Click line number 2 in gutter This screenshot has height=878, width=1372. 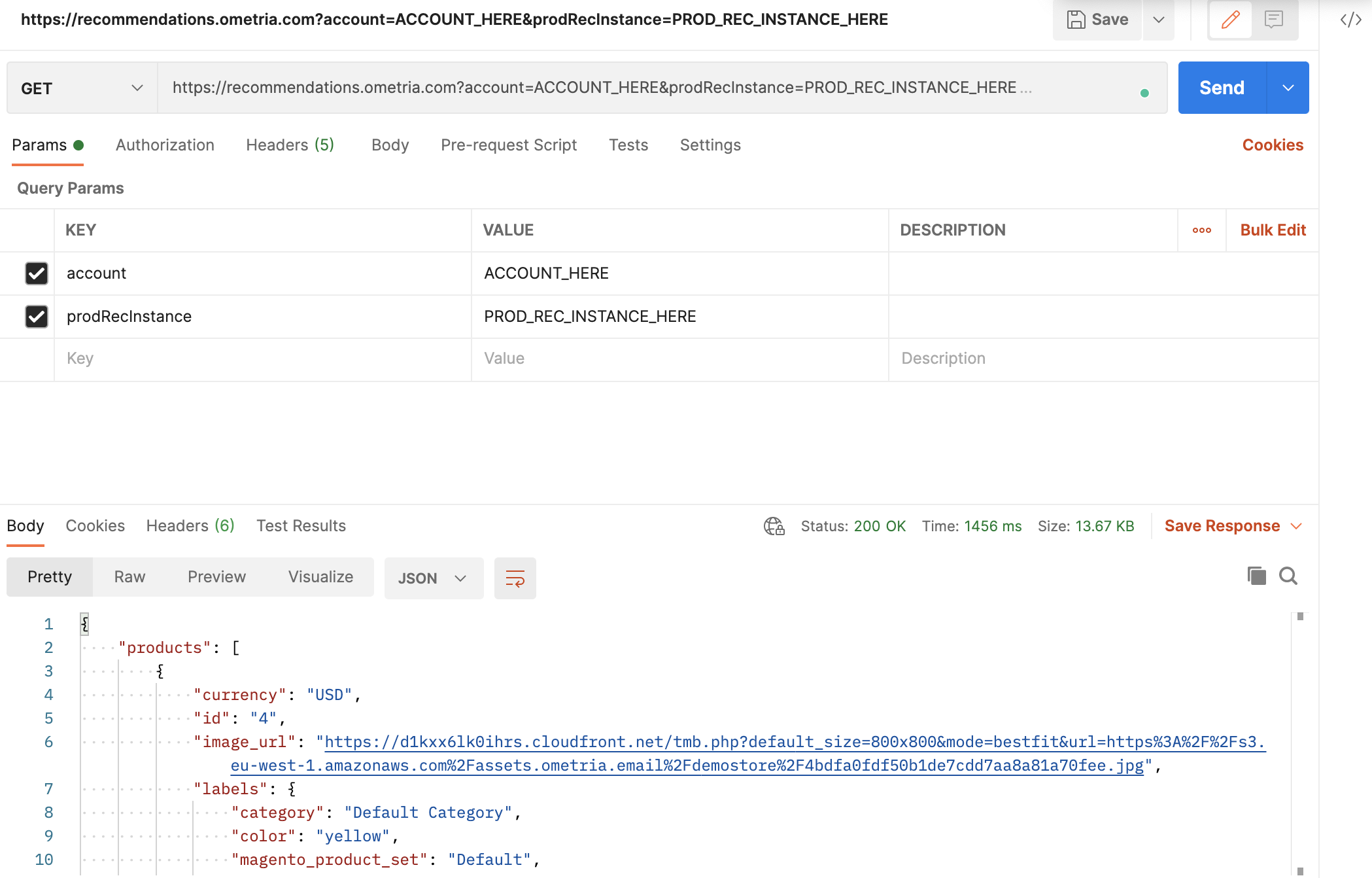48,648
